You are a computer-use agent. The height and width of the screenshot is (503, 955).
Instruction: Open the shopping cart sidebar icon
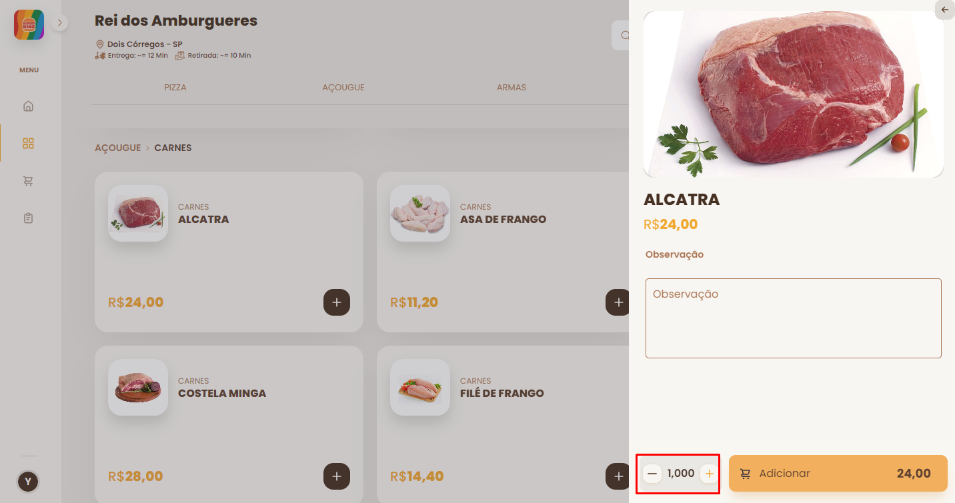tap(28, 181)
